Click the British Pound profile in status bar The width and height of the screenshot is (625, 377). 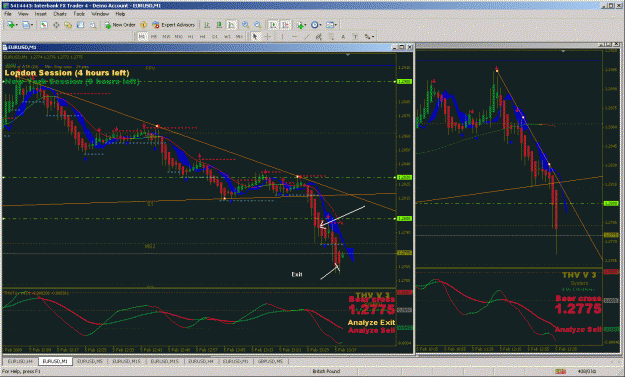pos(326,371)
